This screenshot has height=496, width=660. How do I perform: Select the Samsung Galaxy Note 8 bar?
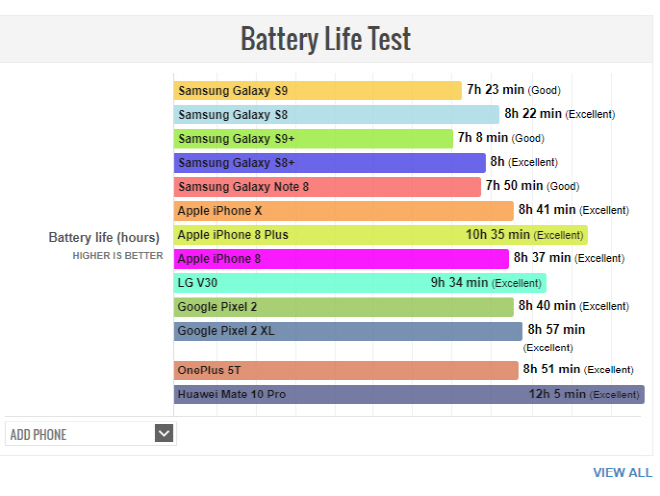tap(327, 187)
